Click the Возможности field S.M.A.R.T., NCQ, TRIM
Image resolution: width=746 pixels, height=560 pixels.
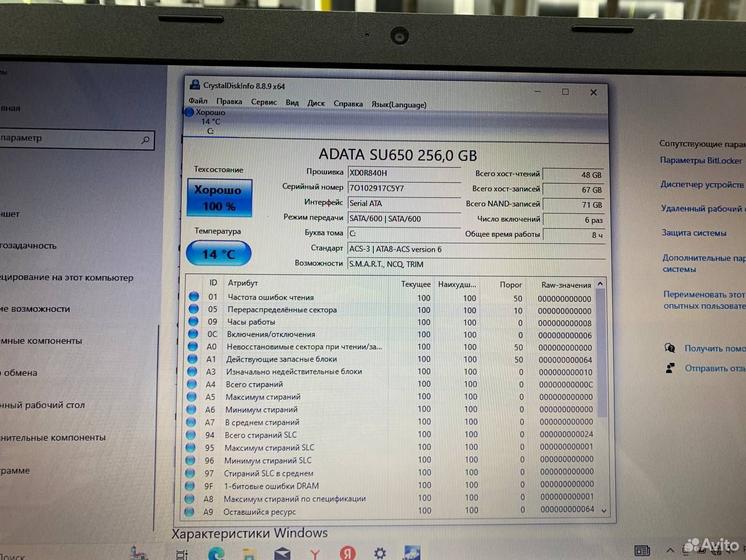476,264
